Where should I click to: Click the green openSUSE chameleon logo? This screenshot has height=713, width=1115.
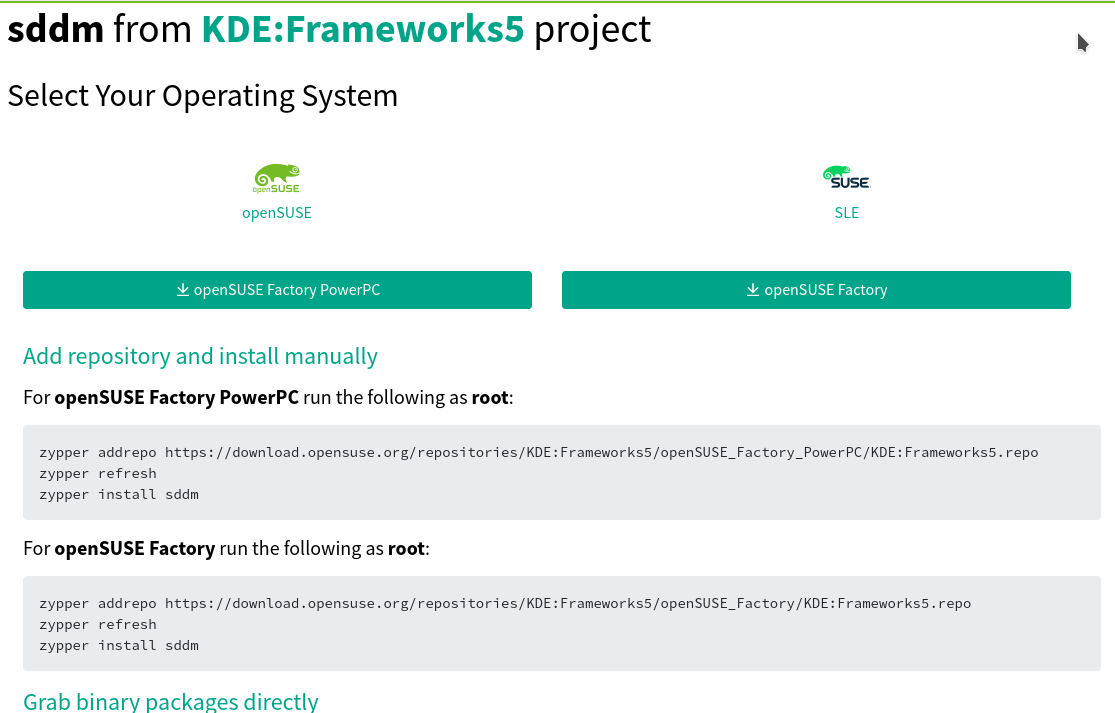click(x=276, y=178)
